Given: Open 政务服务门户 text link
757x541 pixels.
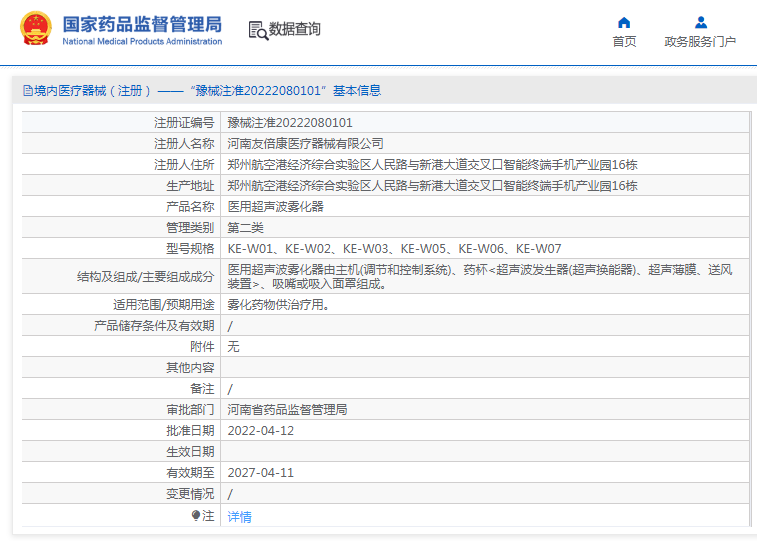Looking at the screenshot, I should point(700,42).
